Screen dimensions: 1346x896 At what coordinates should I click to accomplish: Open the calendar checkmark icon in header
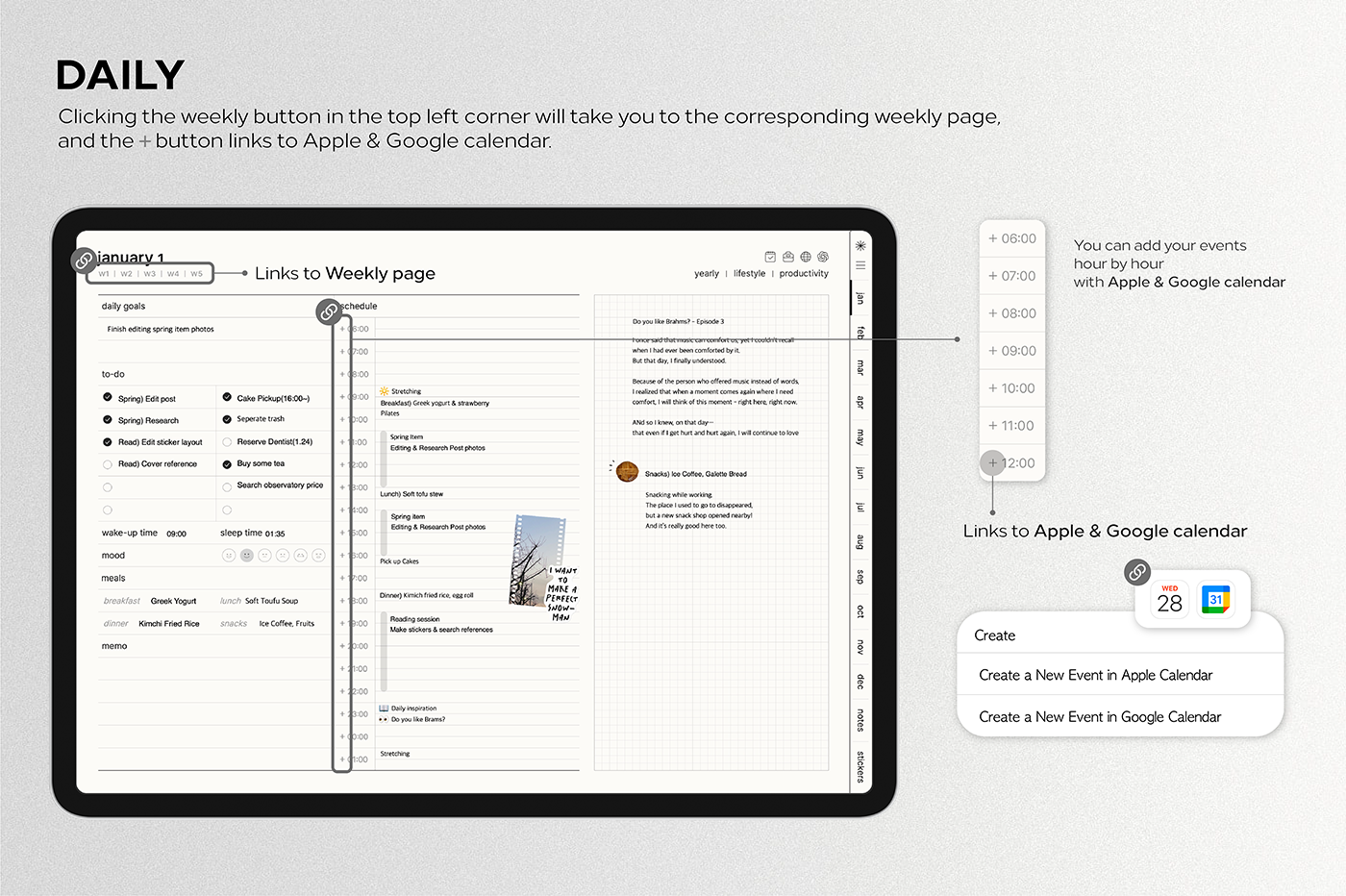coord(770,257)
